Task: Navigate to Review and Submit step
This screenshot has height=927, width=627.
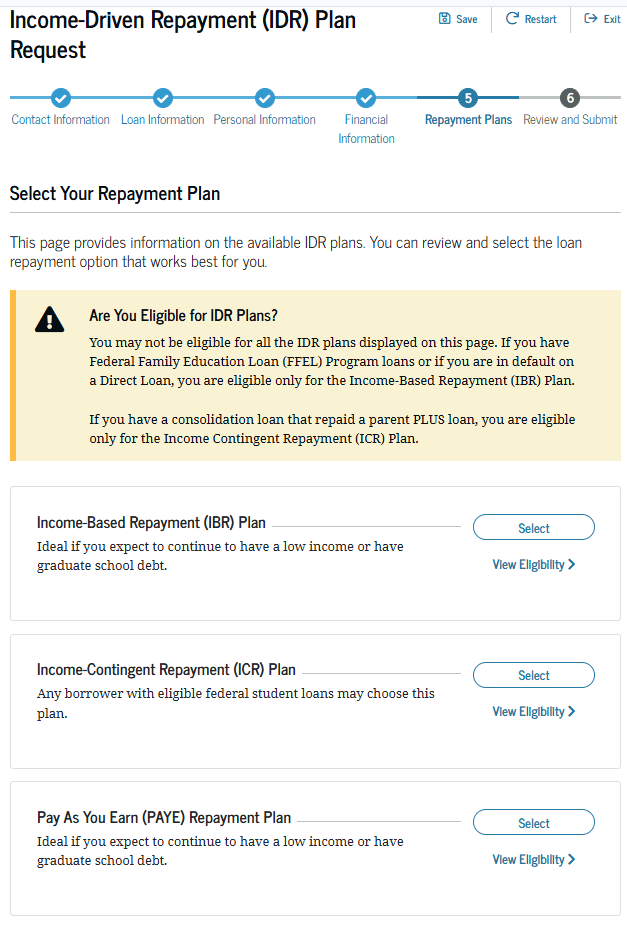Action: pos(570,119)
